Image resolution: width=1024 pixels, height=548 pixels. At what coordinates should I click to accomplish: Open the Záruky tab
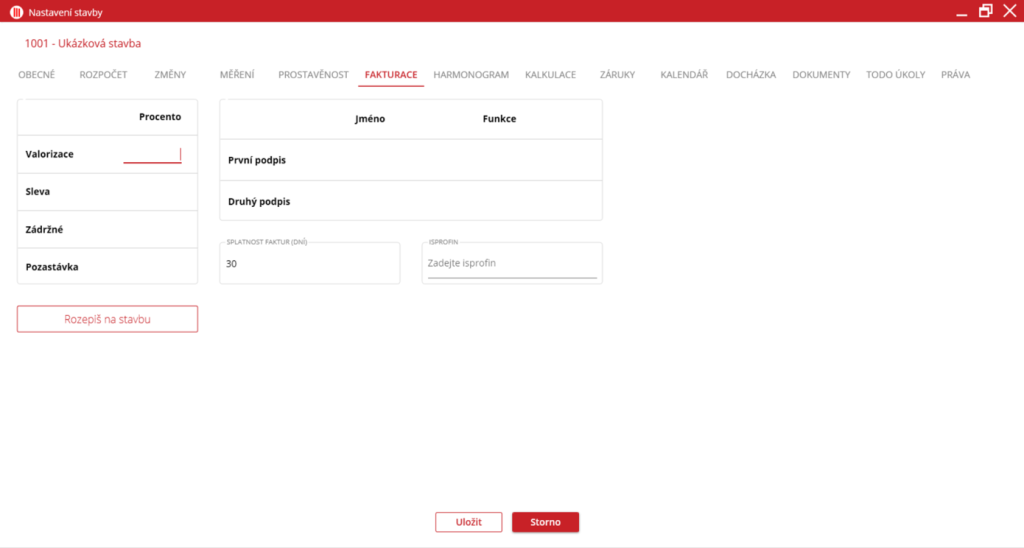pyautogui.click(x=617, y=75)
